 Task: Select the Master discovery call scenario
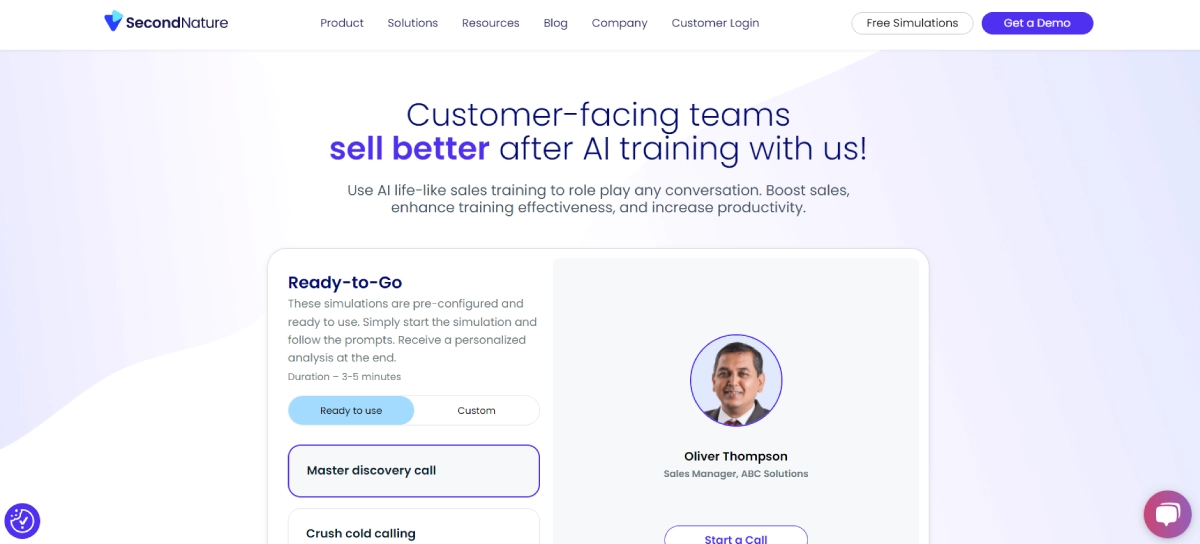click(x=413, y=471)
